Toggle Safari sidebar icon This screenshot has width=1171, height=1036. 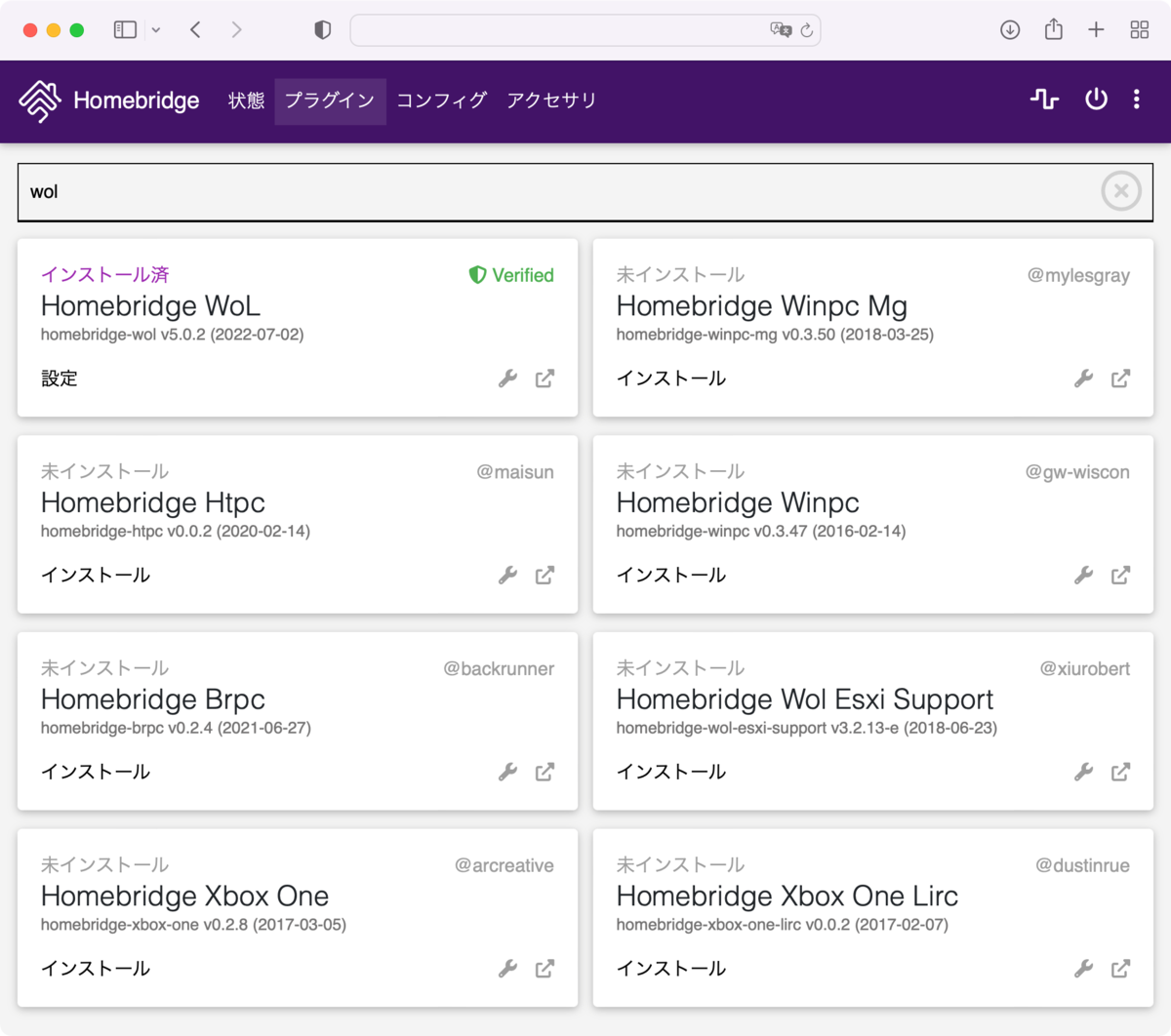tap(125, 30)
